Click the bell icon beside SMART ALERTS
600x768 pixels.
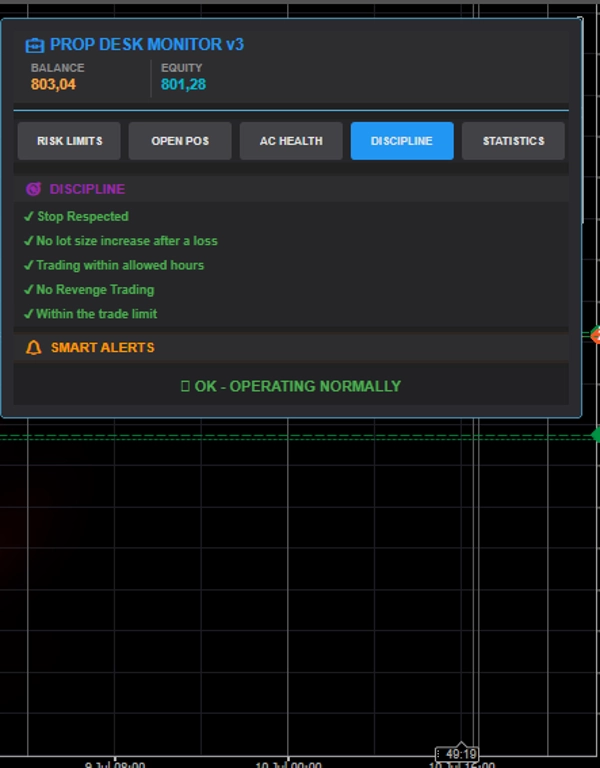coord(33,348)
